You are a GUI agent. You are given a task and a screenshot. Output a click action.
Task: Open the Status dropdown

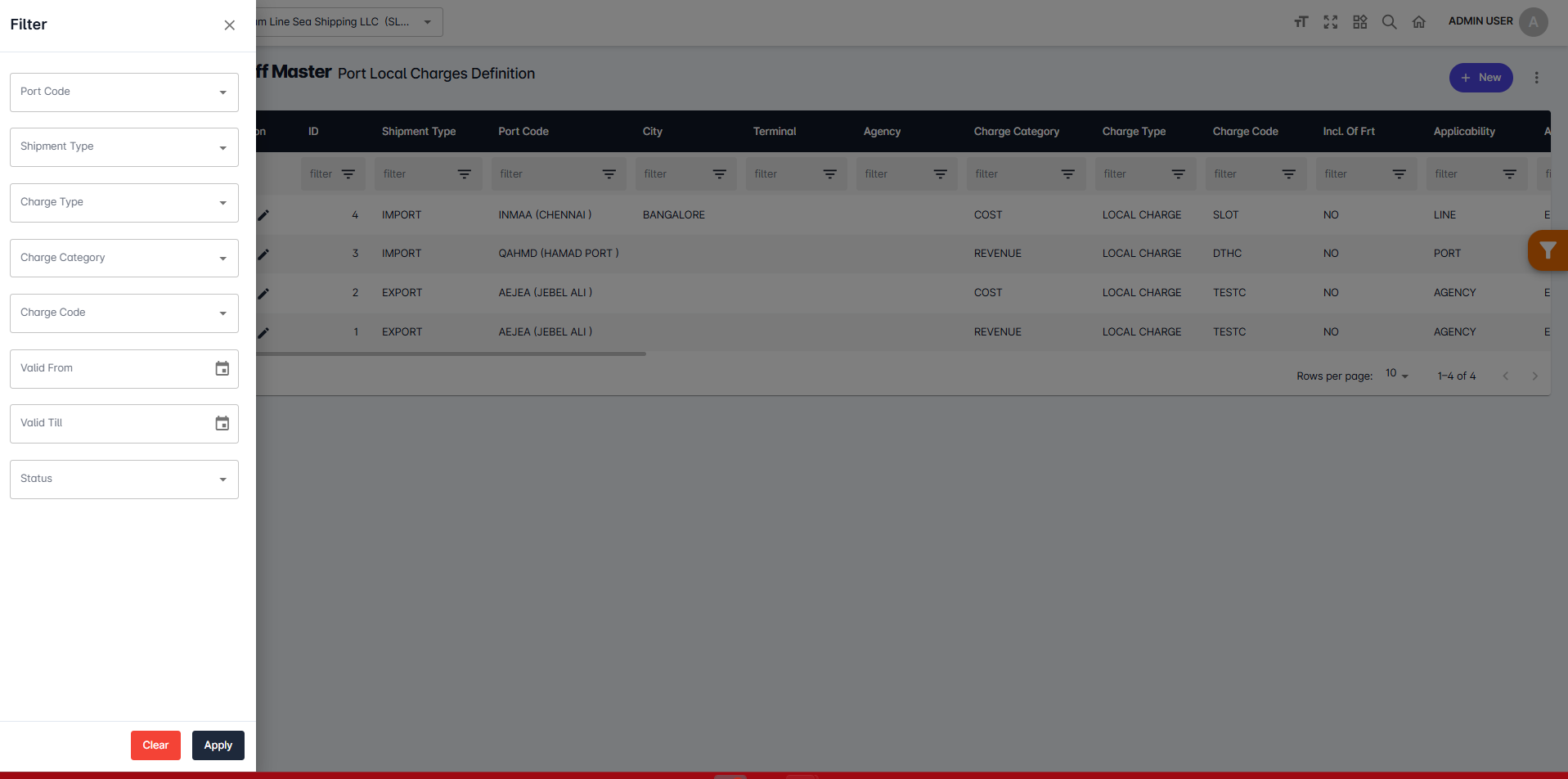click(124, 480)
